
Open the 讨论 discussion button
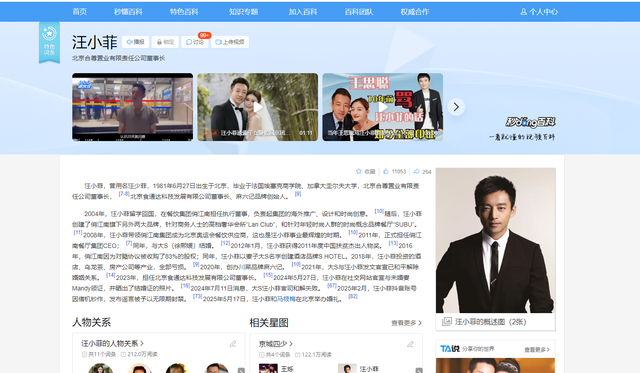click(x=195, y=42)
